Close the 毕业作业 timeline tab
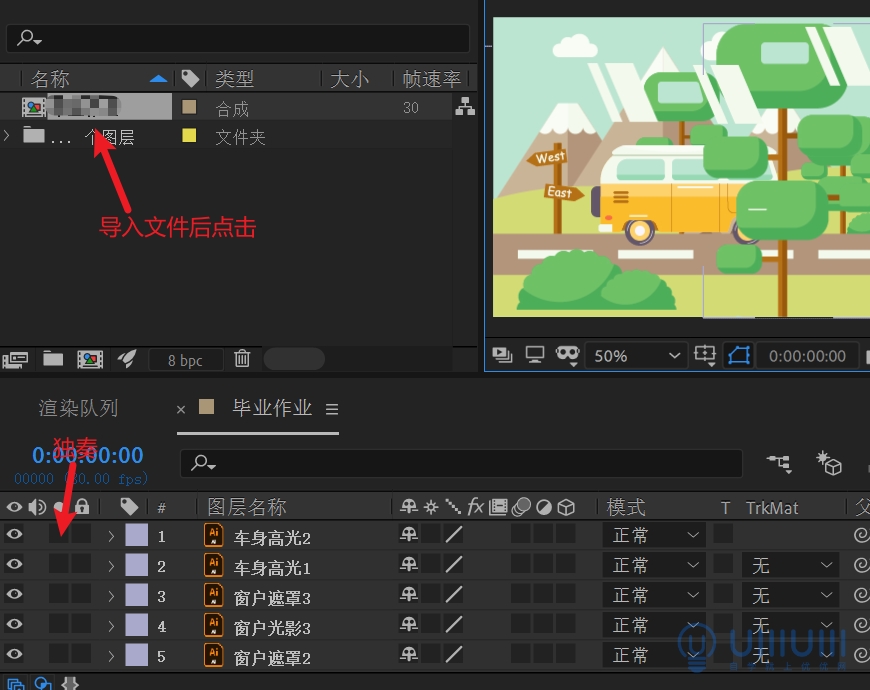Screen dimensions: 870x690 [181, 409]
